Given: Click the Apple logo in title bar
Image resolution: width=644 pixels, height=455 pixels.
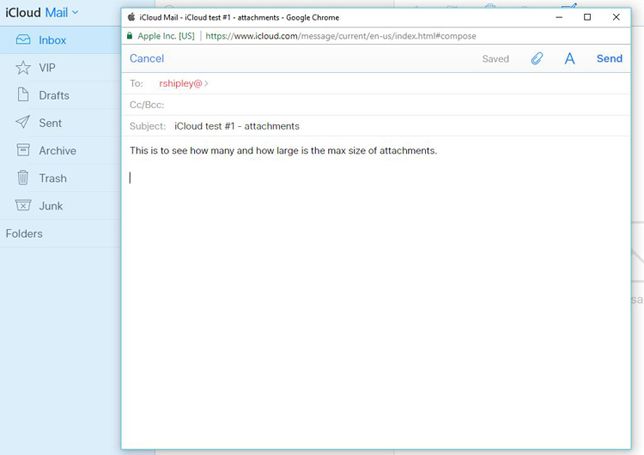Looking at the screenshot, I should click(x=131, y=17).
